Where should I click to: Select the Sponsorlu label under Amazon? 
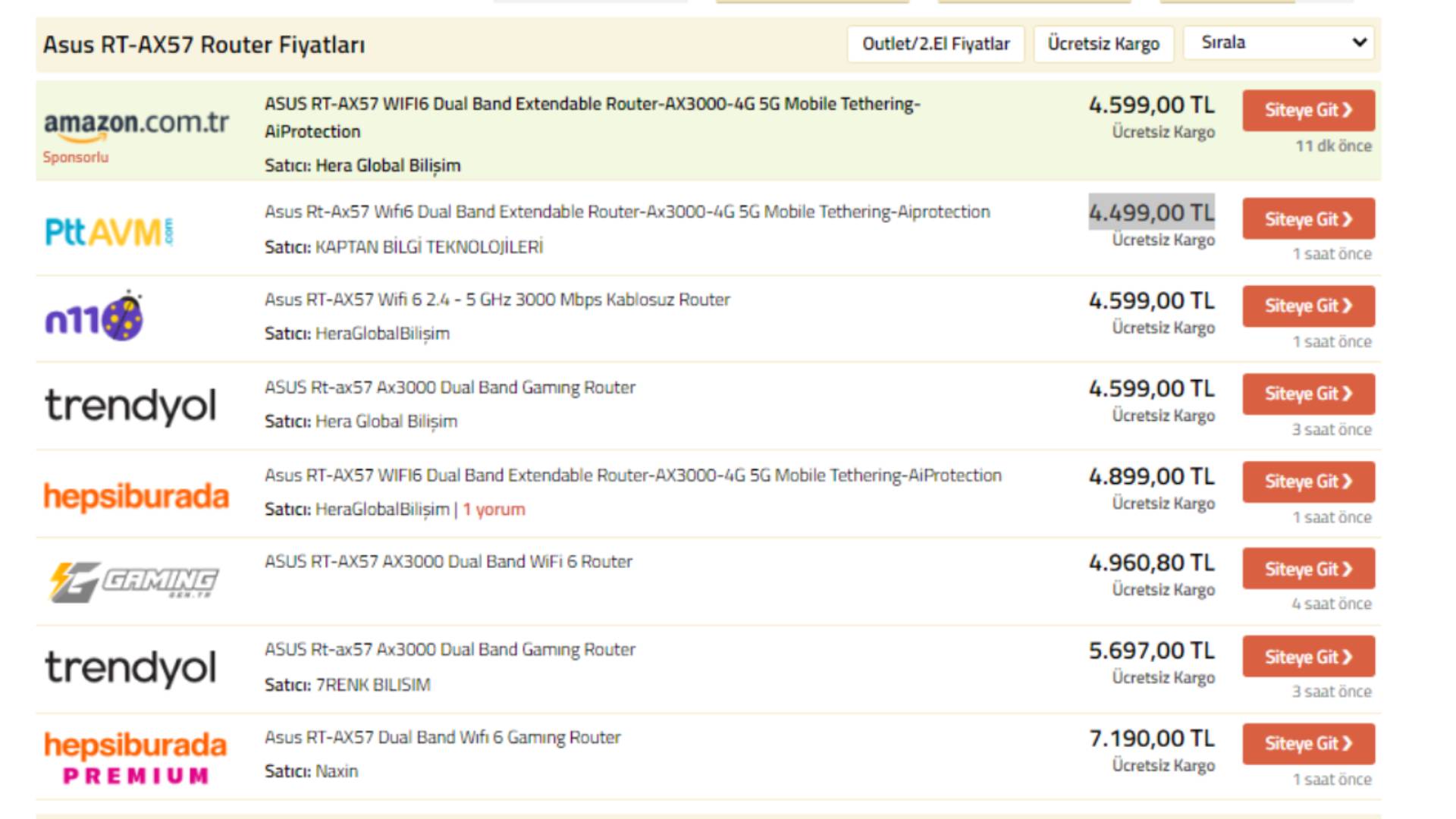click(76, 157)
